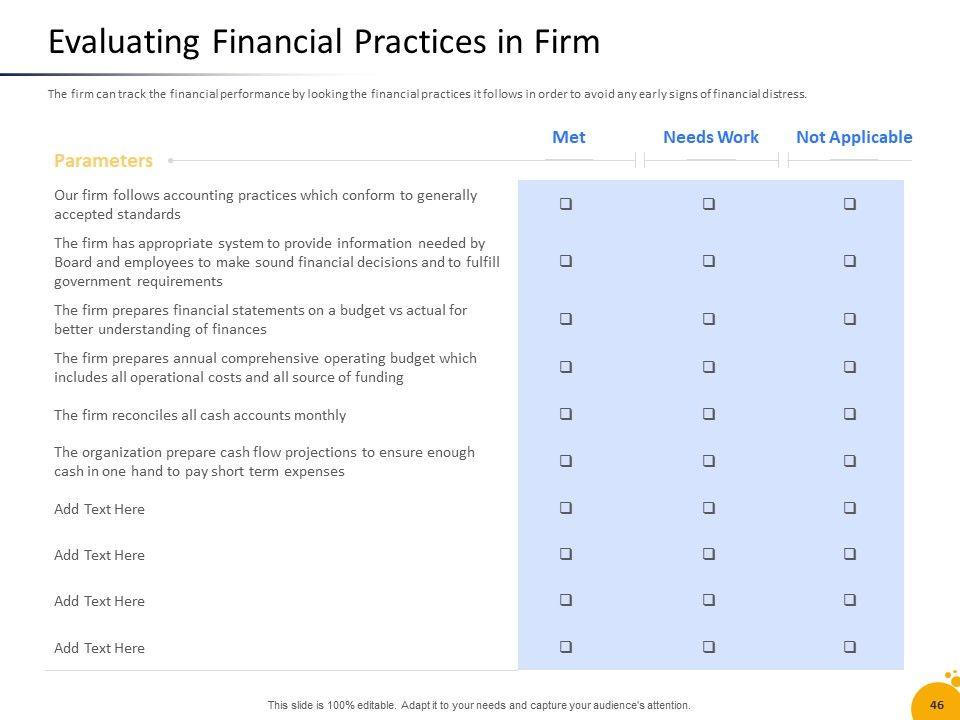Click the subtitle about tracking financial performance
Screen dimensions: 960x720
click(x=427, y=95)
